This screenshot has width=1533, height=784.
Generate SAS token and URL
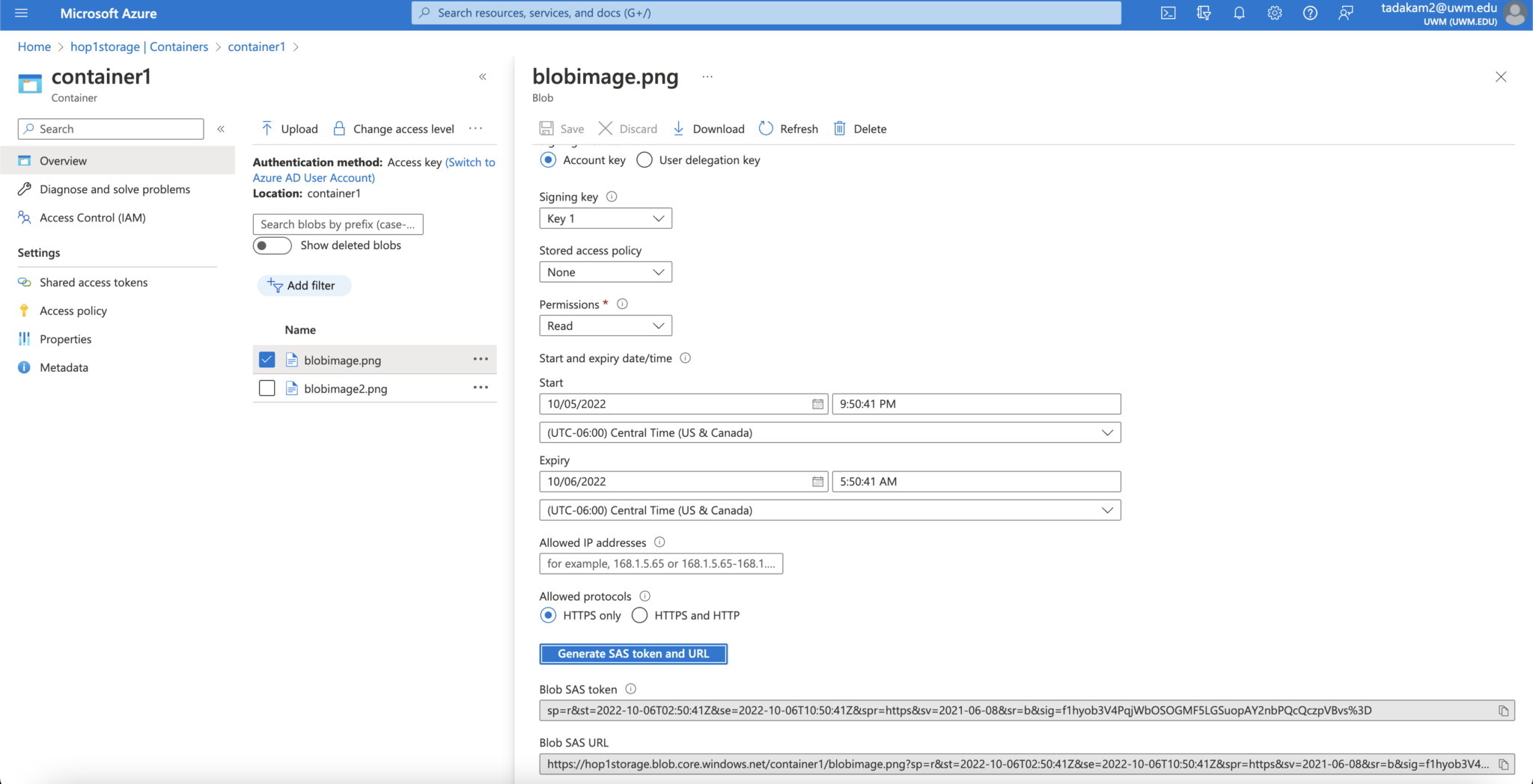click(633, 653)
